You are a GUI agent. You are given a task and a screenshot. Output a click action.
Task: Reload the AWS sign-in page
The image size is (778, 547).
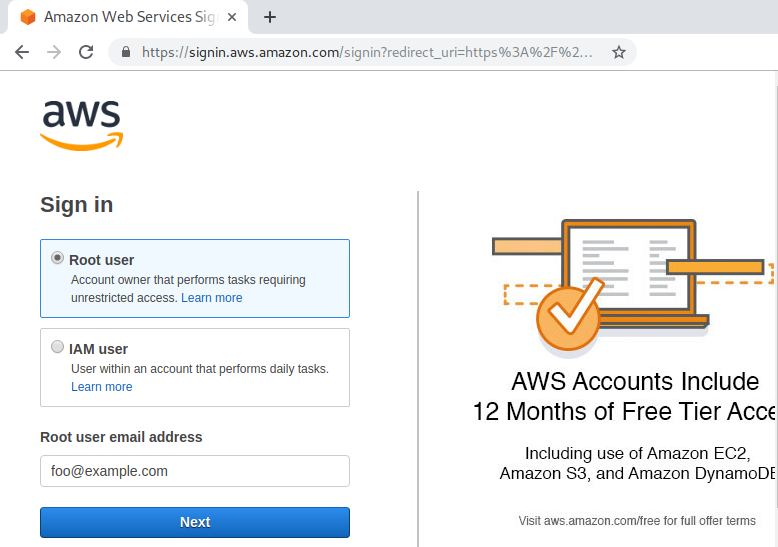click(86, 52)
